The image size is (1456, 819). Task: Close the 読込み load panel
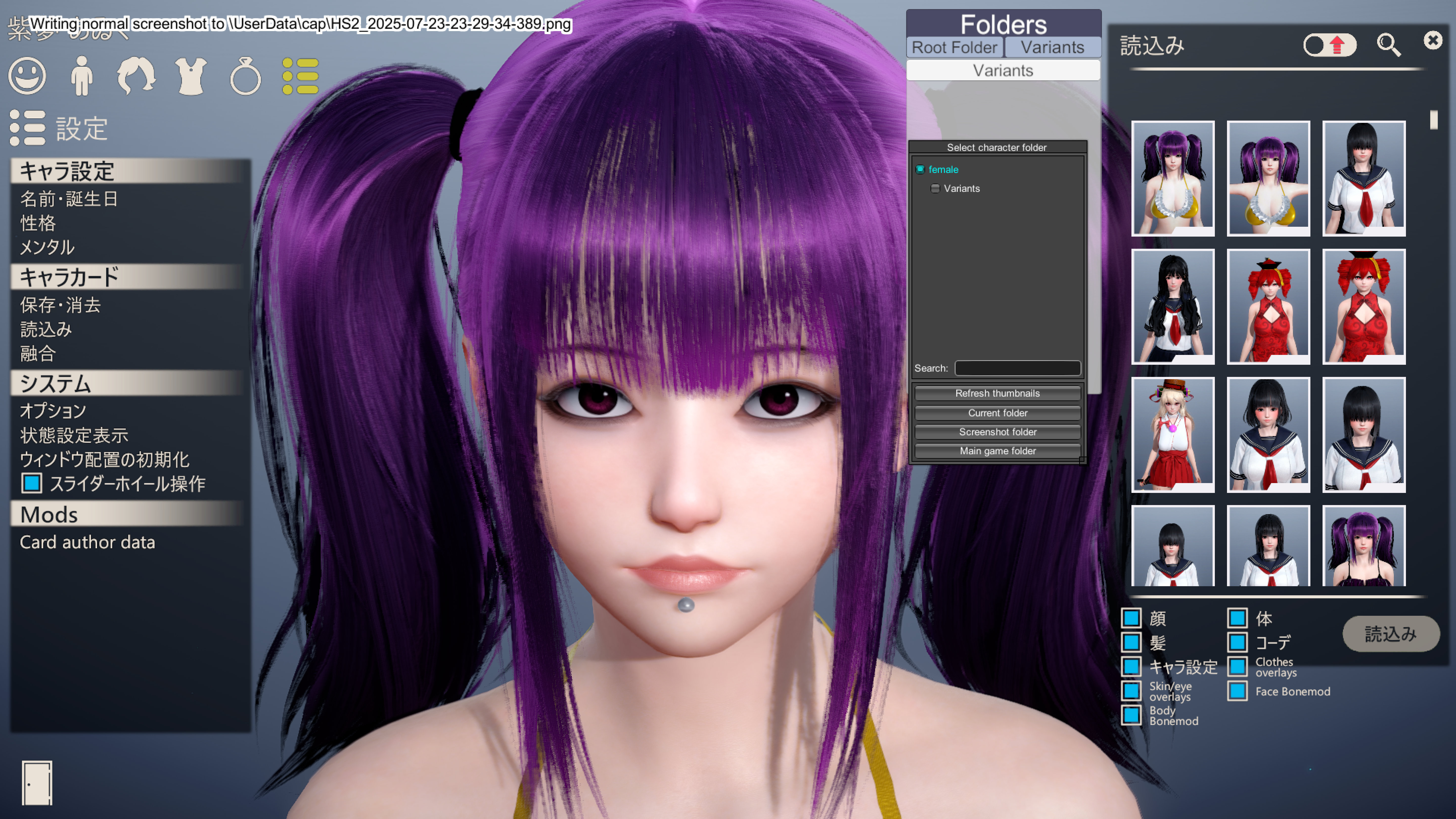point(1433,40)
